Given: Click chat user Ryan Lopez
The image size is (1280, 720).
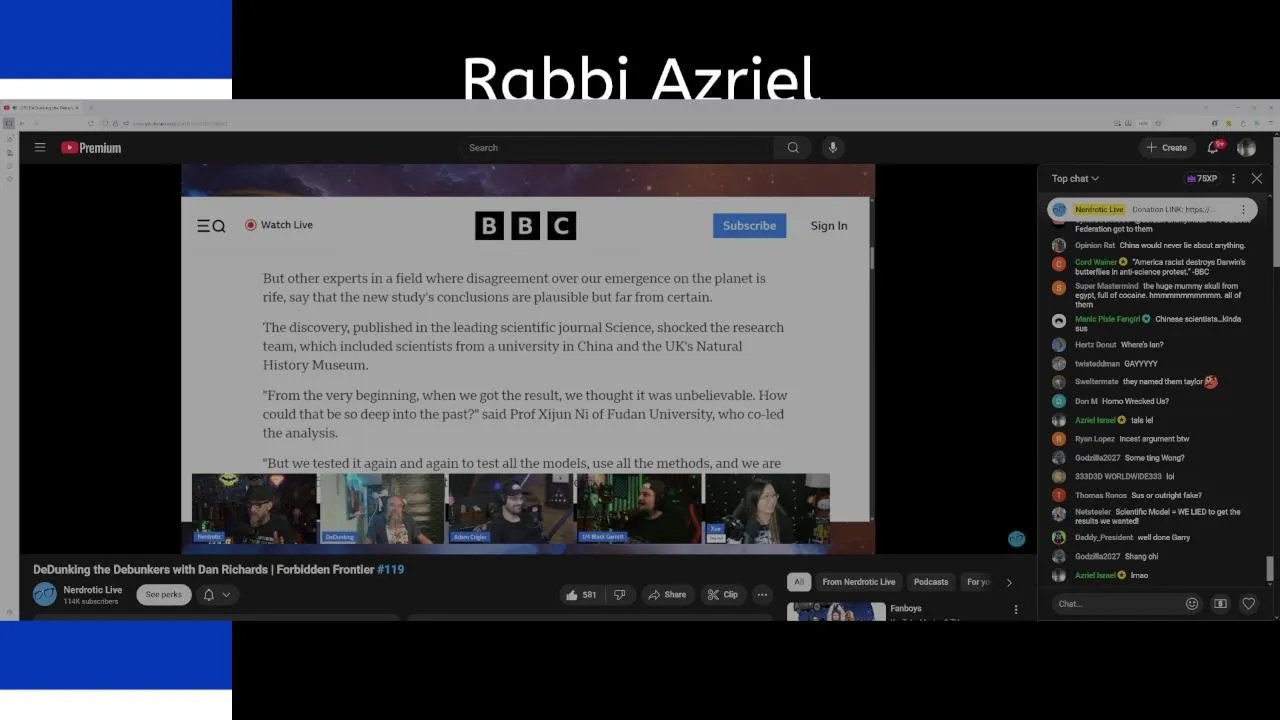Looking at the screenshot, I should click(x=1095, y=439).
